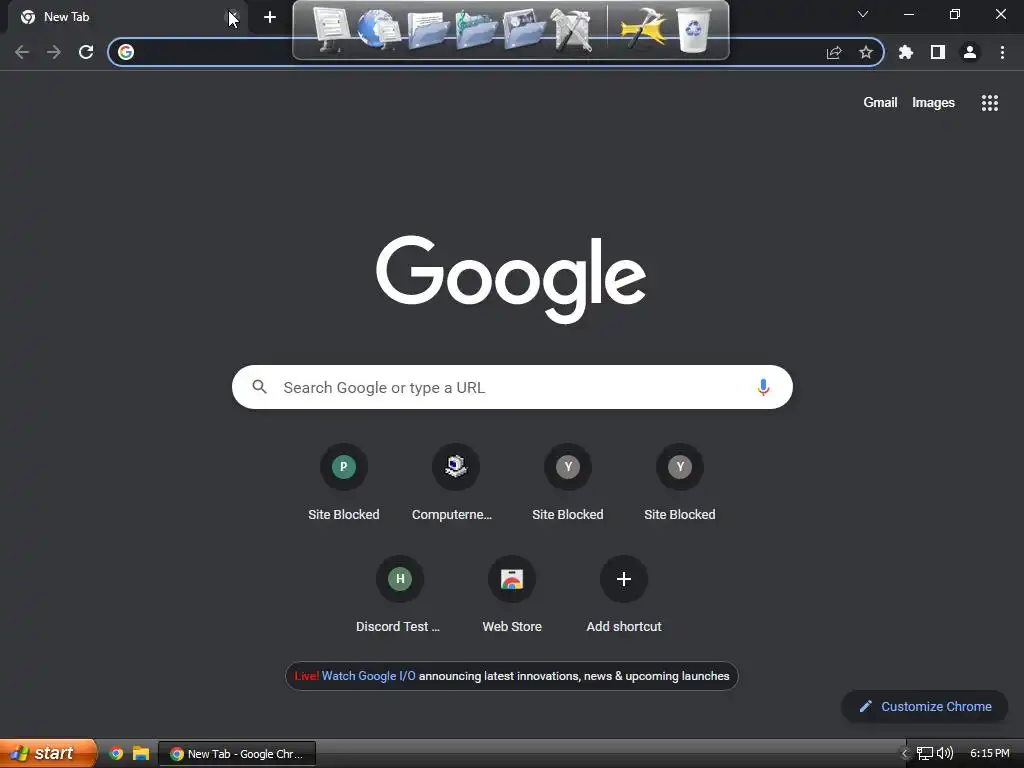Open the Google apps grid
Viewport: 1024px width, 768px height.
[x=989, y=103]
